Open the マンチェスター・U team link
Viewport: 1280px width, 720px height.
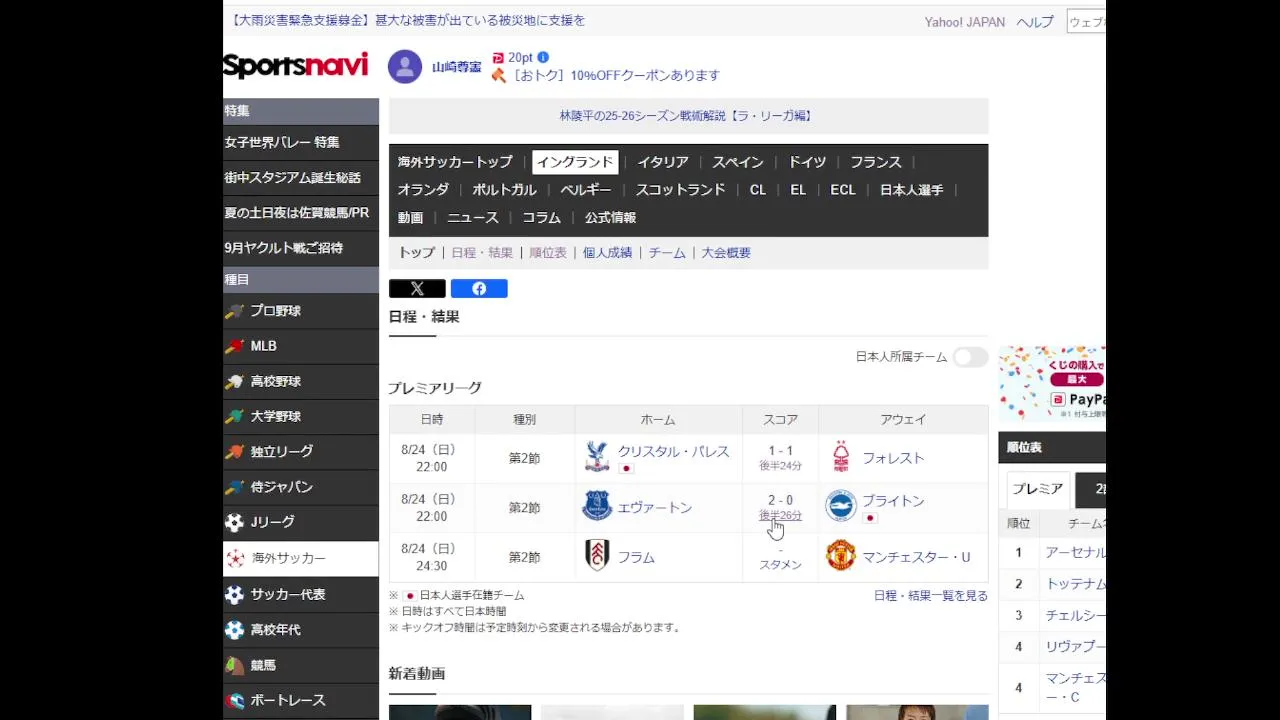916,557
